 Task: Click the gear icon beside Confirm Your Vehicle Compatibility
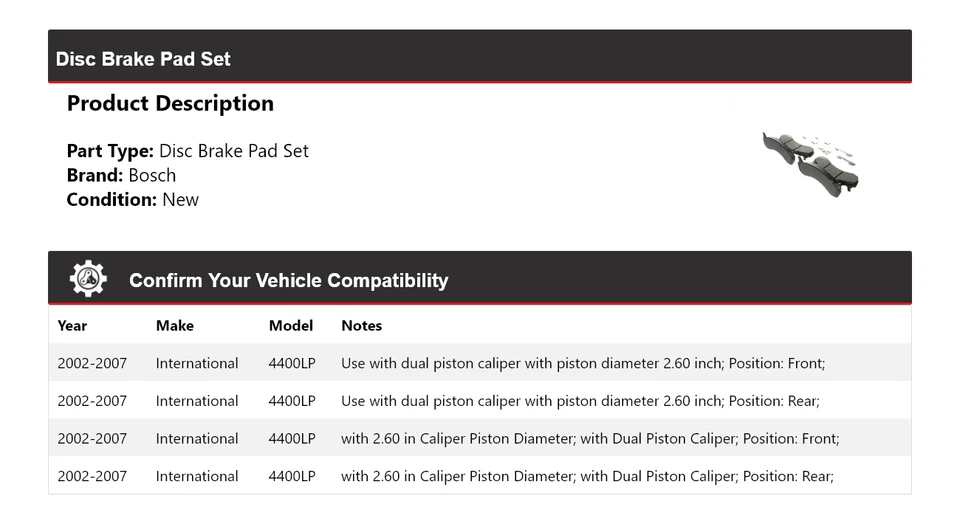[88, 279]
